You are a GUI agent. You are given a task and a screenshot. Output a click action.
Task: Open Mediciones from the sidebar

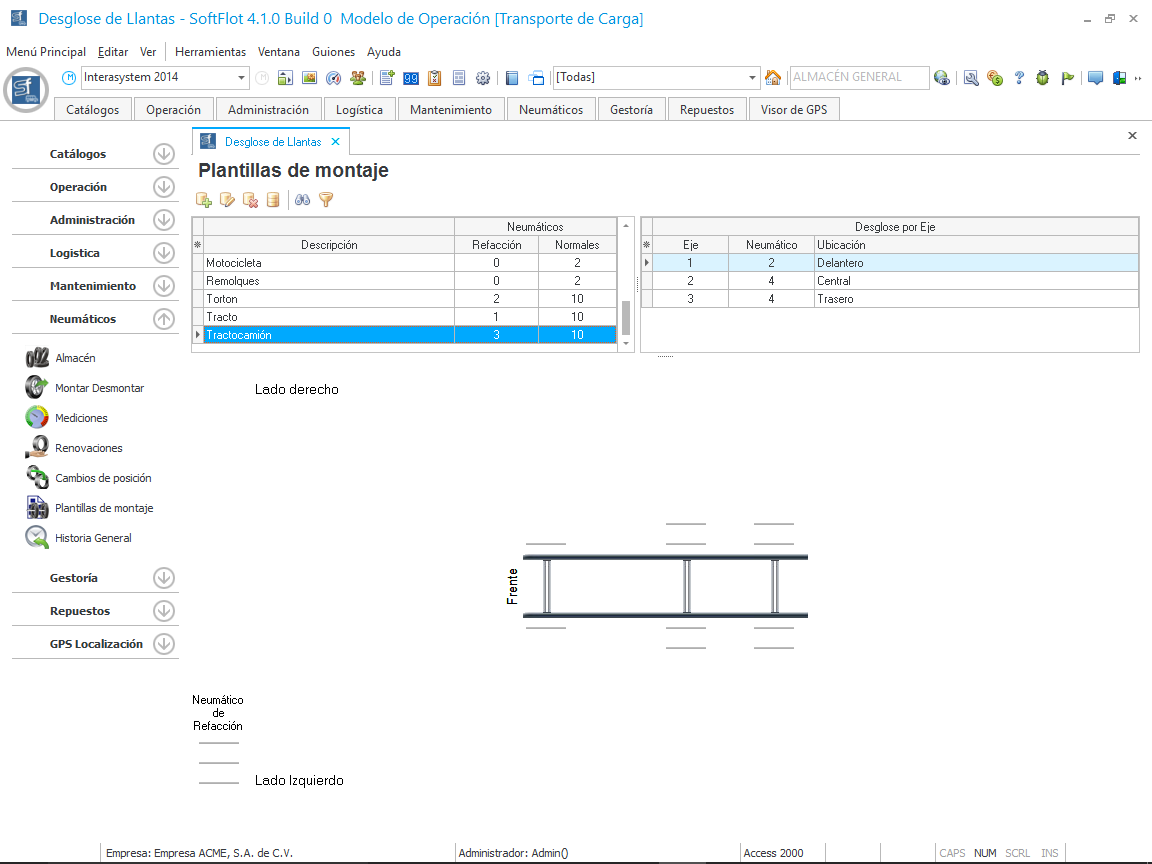(81, 418)
